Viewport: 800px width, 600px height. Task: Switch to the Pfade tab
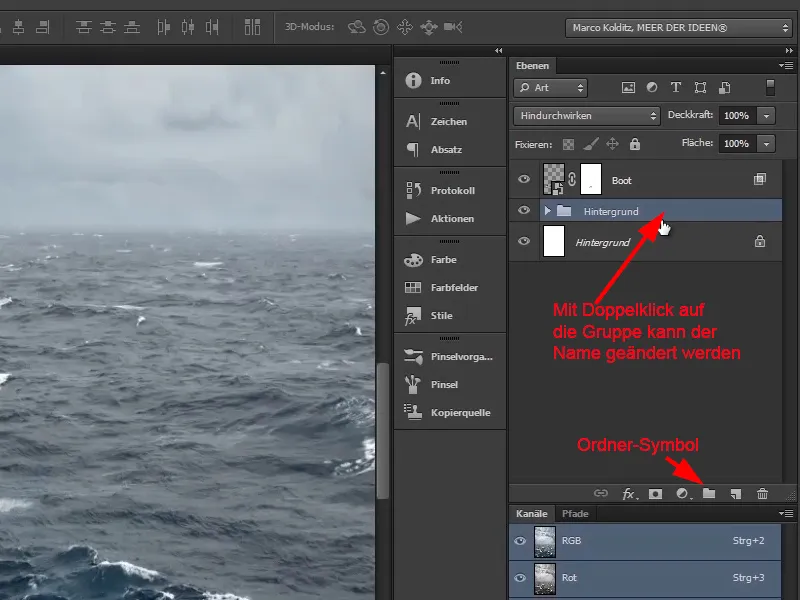coord(575,513)
